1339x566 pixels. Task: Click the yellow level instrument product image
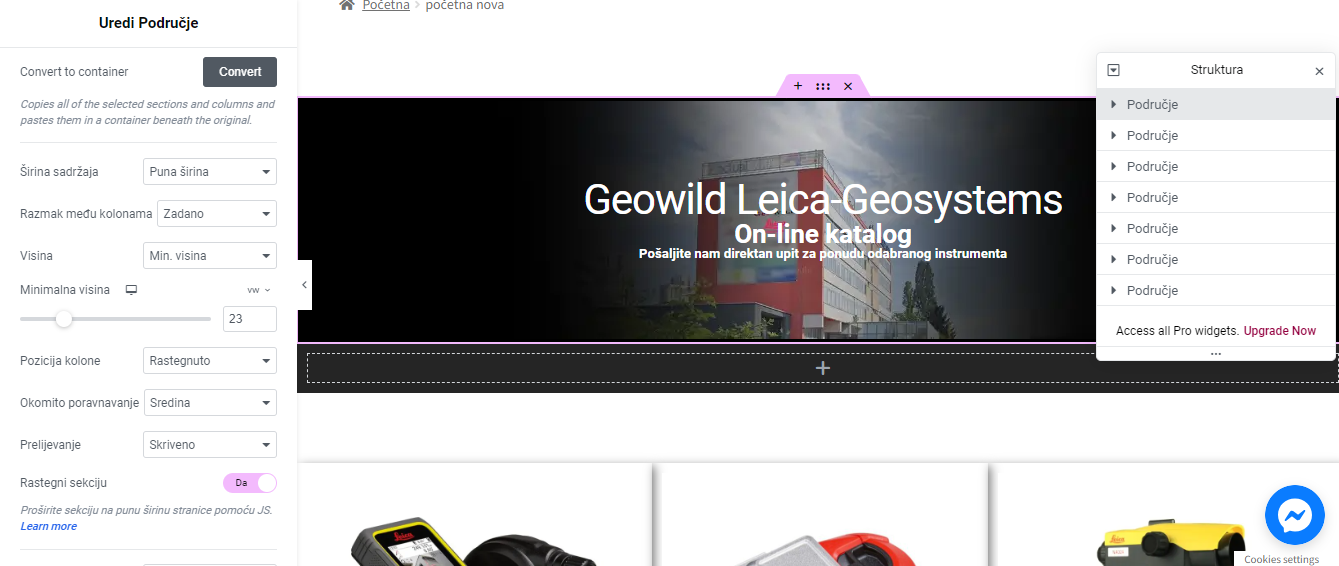coord(1172,541)
